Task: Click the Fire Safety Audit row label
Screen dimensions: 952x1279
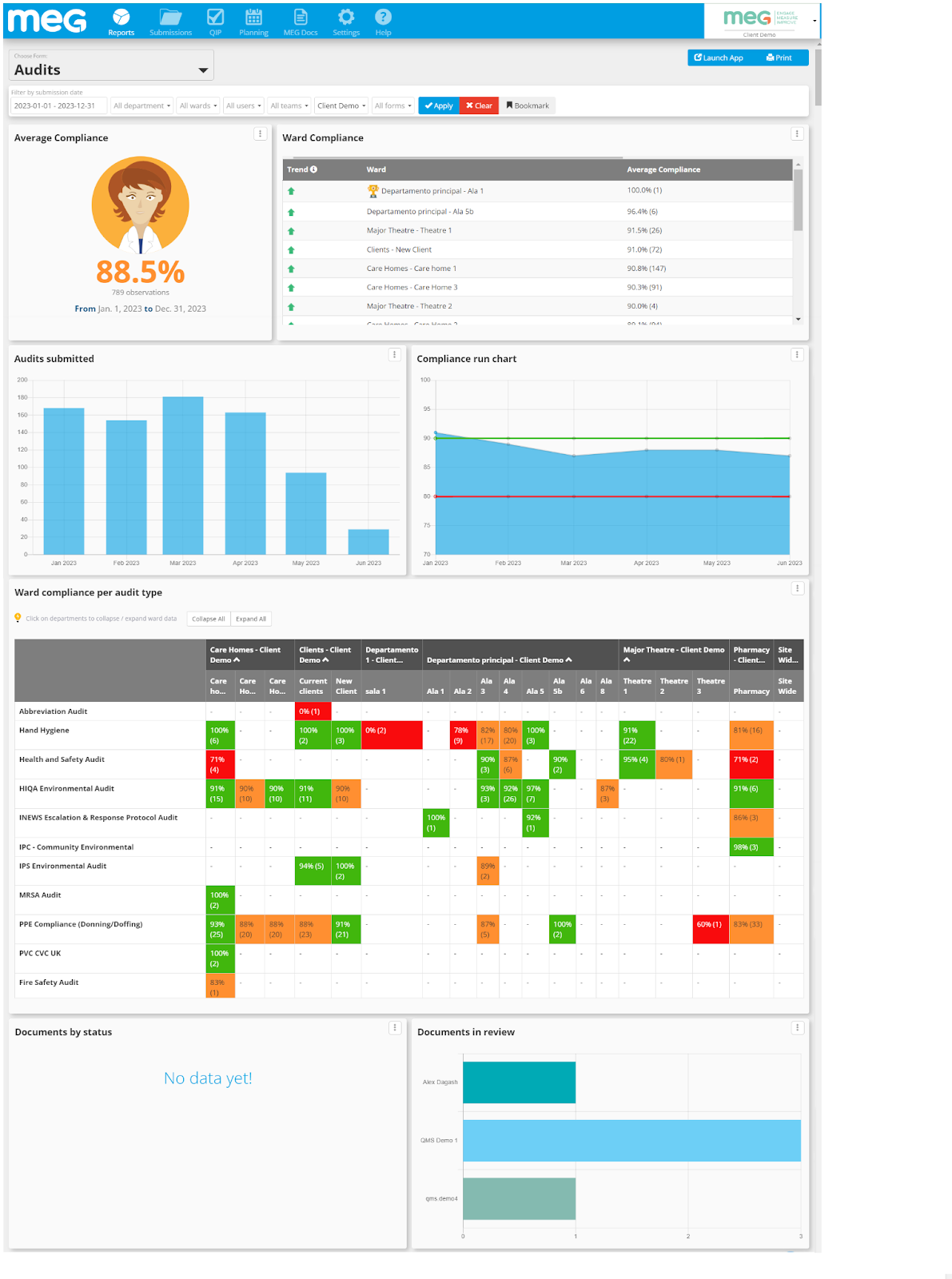Action: 49,982
